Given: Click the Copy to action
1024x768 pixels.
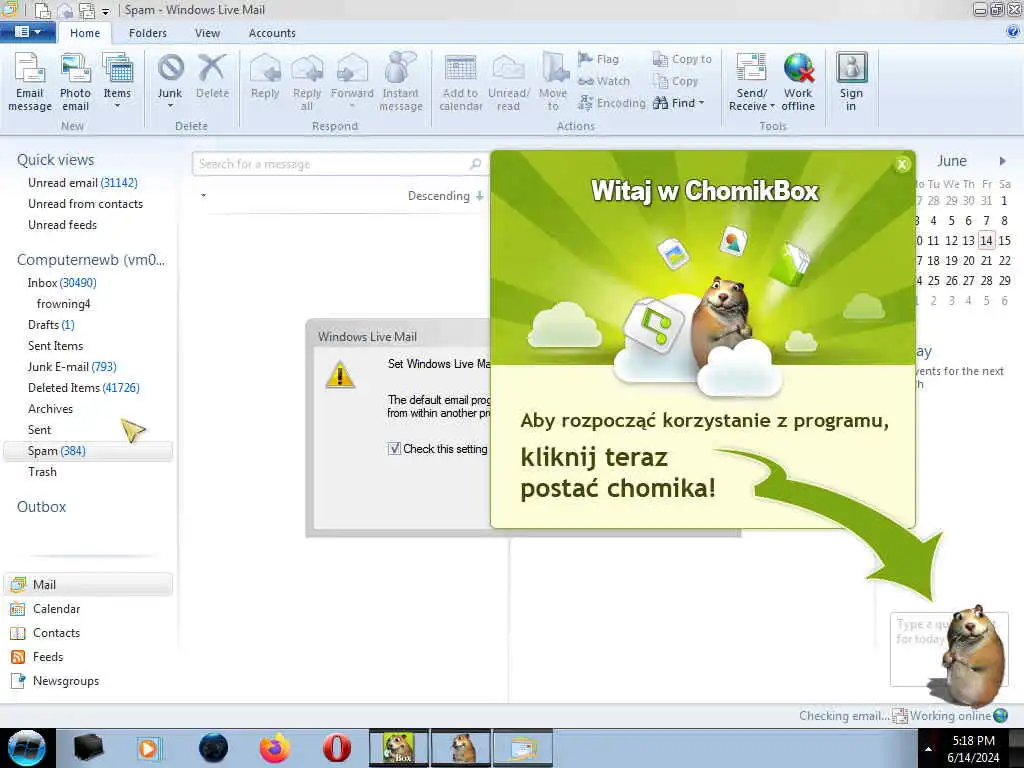Looking at the screenshot, I should pyautogui.click(x=682, y=59).
